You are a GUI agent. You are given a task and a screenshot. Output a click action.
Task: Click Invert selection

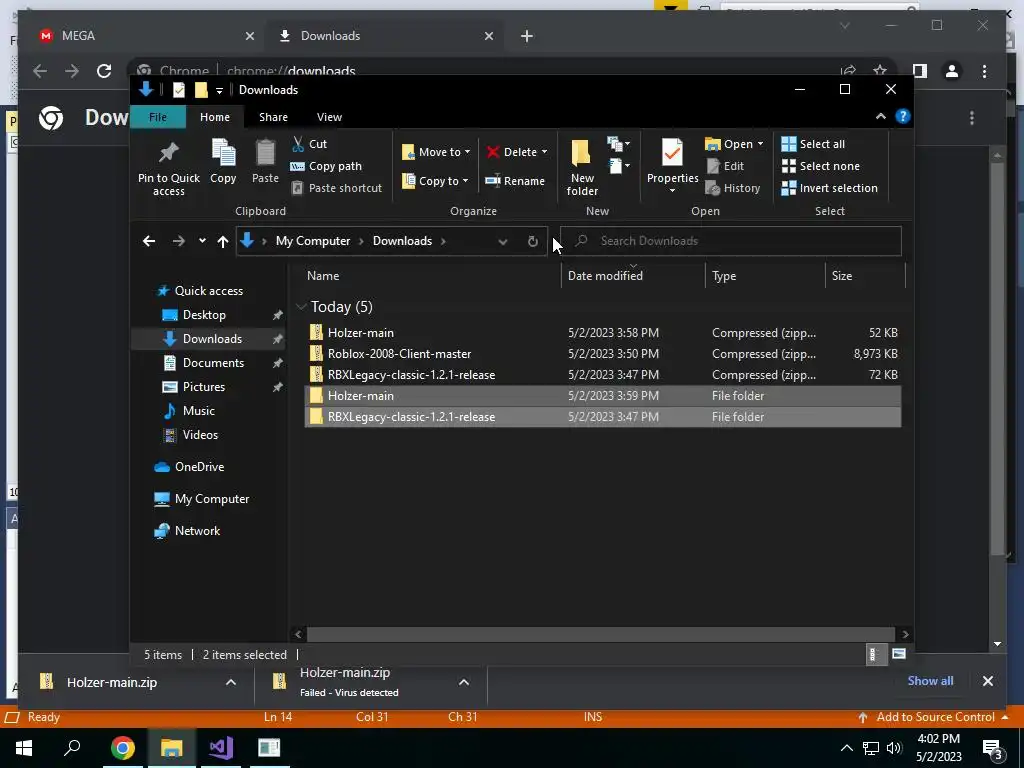click(829, 188)
